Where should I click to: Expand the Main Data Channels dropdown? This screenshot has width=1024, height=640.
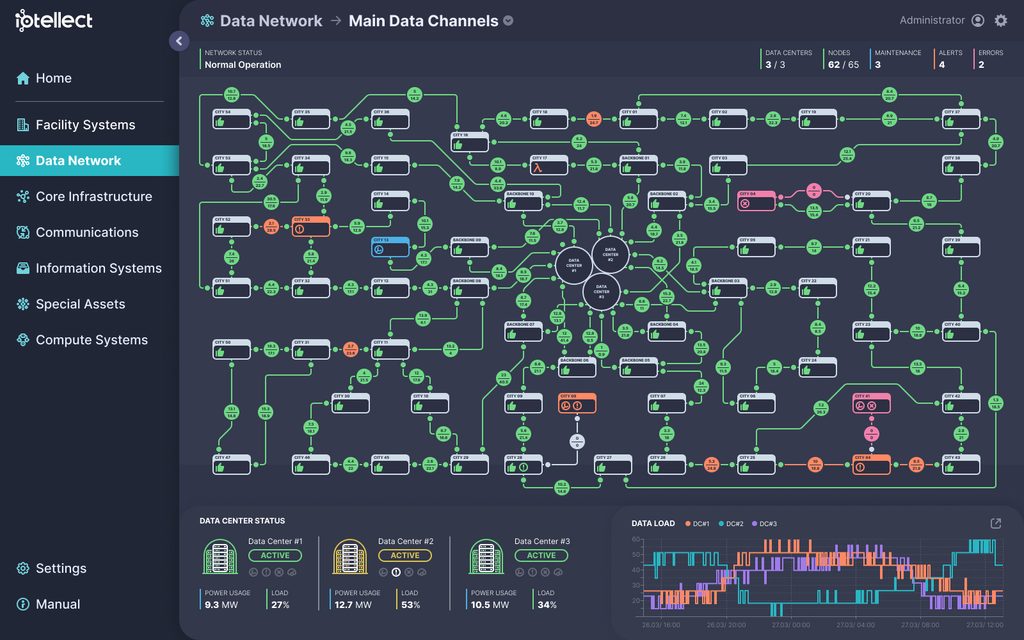point(508,21)
